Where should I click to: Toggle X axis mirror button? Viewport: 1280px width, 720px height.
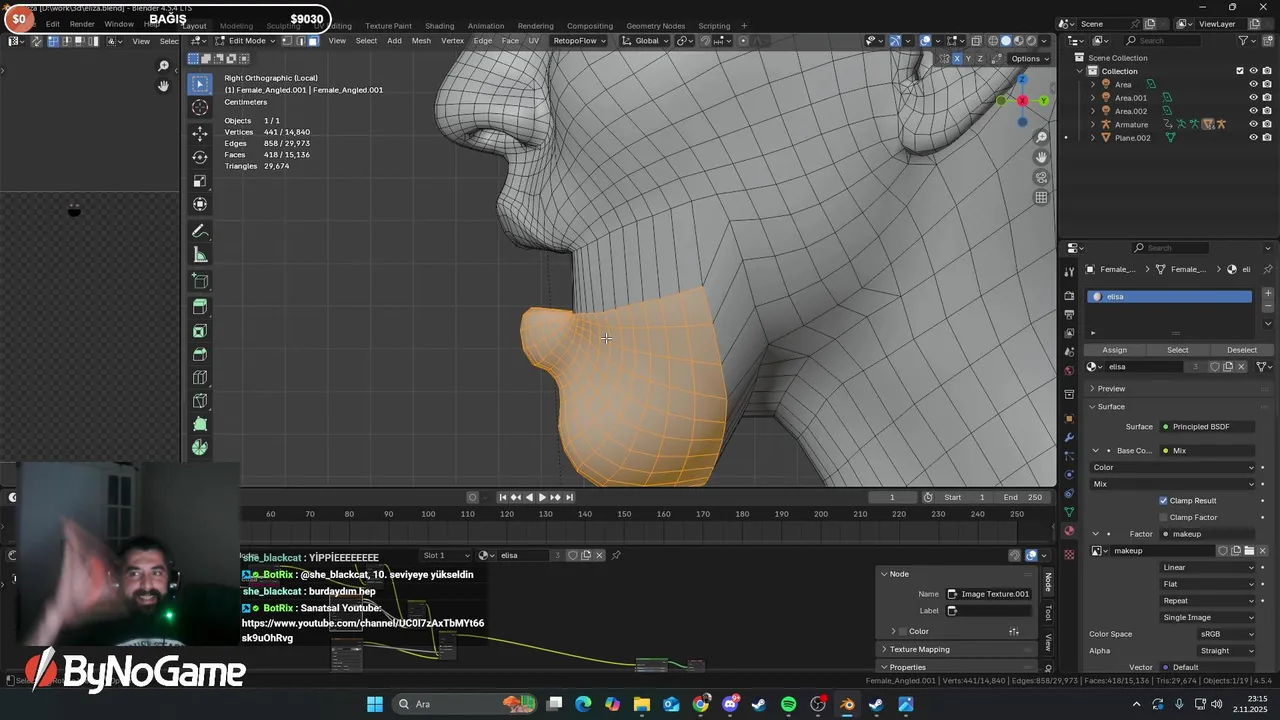point(957,58)
